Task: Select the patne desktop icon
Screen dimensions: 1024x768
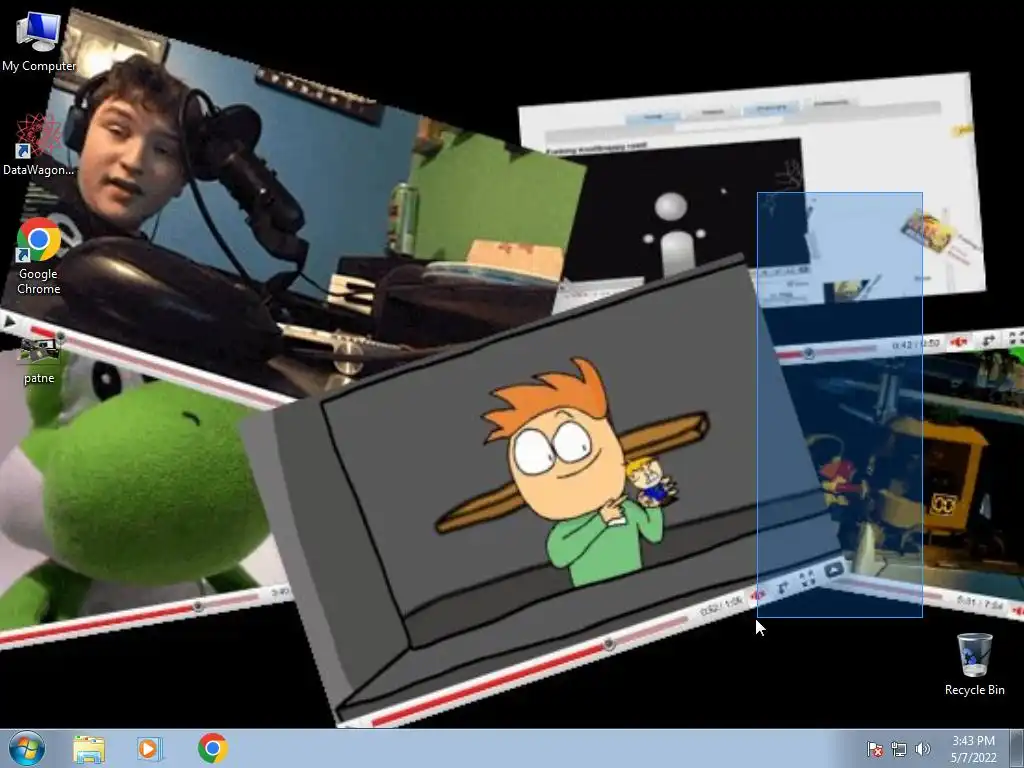Action: tap(39, 360)
